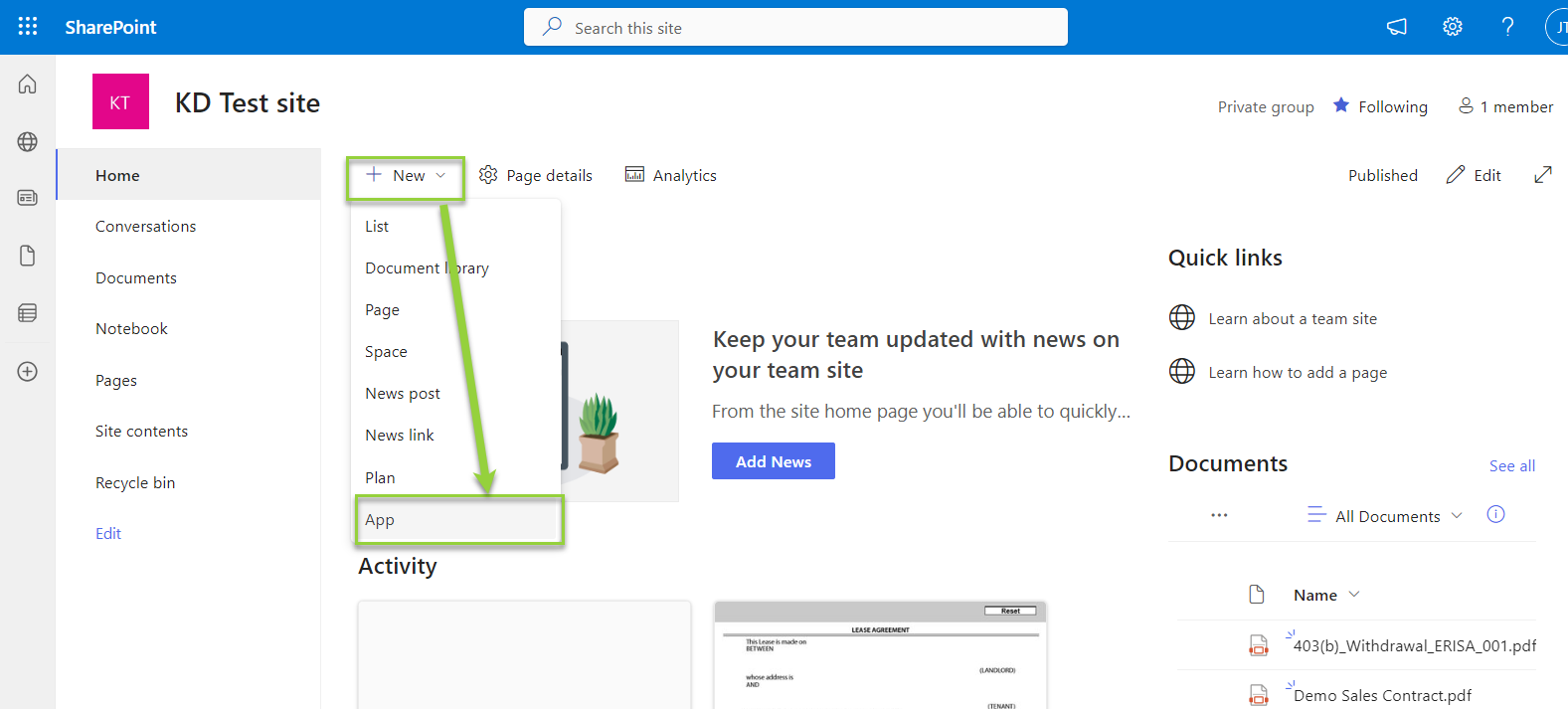Open the Search this site field
The image size is (1568, 709).
click(x=794, y=27)
